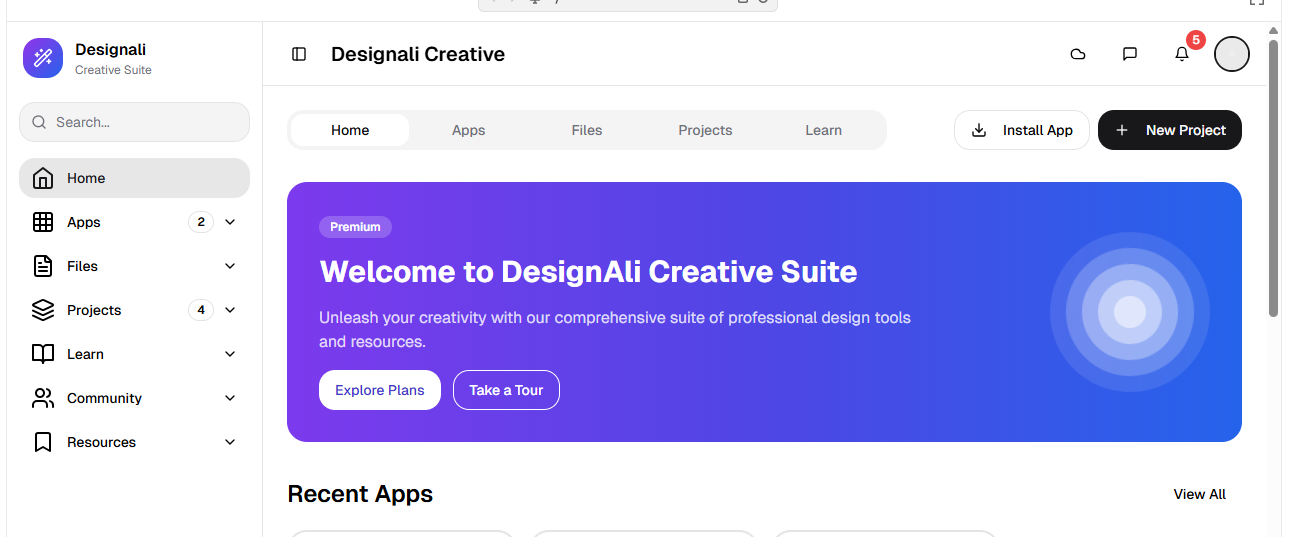Viewport: 1292px width, 537px height.
Task: Expand the Projects sidebar chevron
Action: pos(230,310)
